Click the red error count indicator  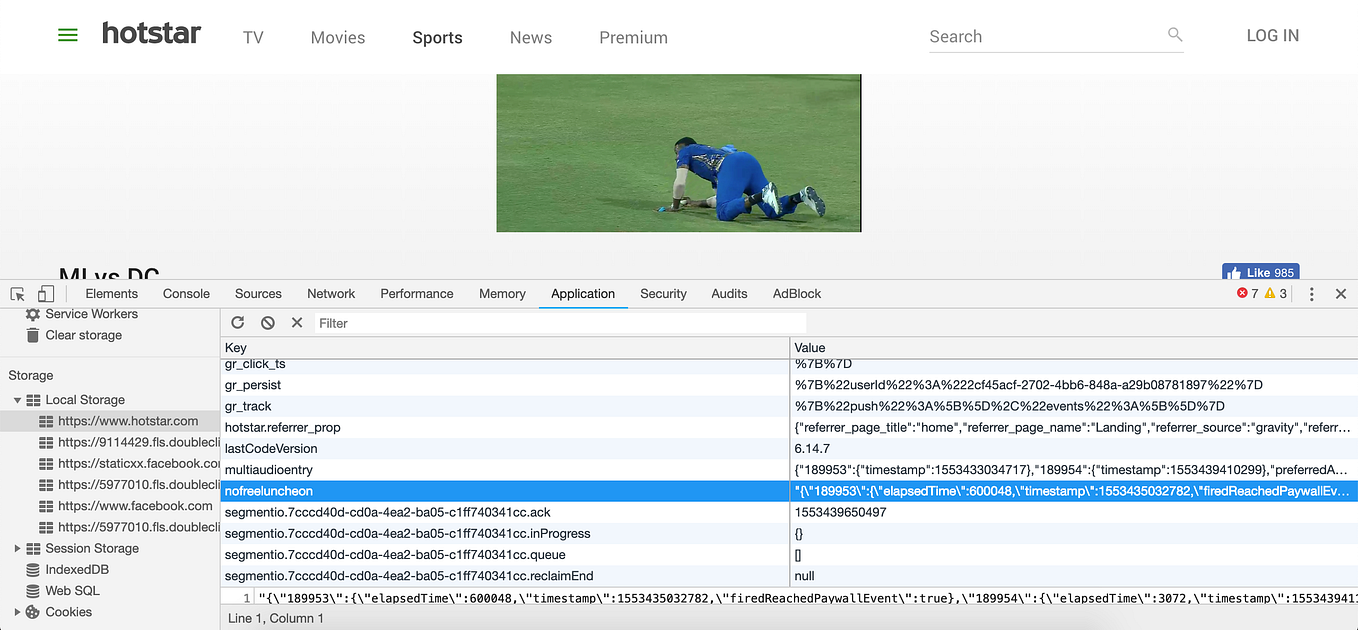[x=1248, y=294]
